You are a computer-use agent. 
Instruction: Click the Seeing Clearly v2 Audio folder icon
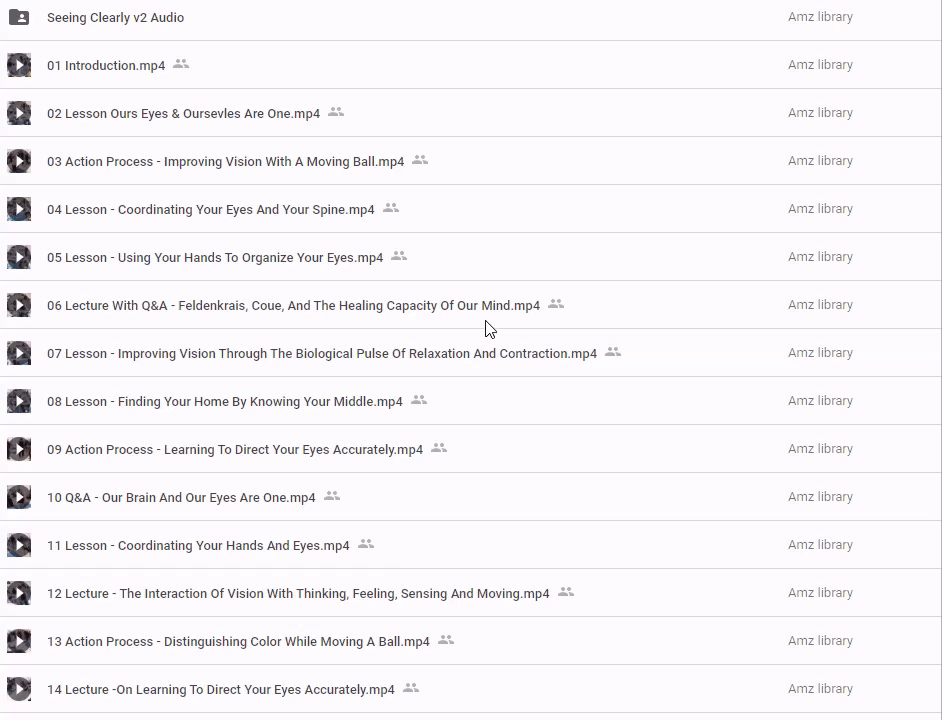click(19, 17)
